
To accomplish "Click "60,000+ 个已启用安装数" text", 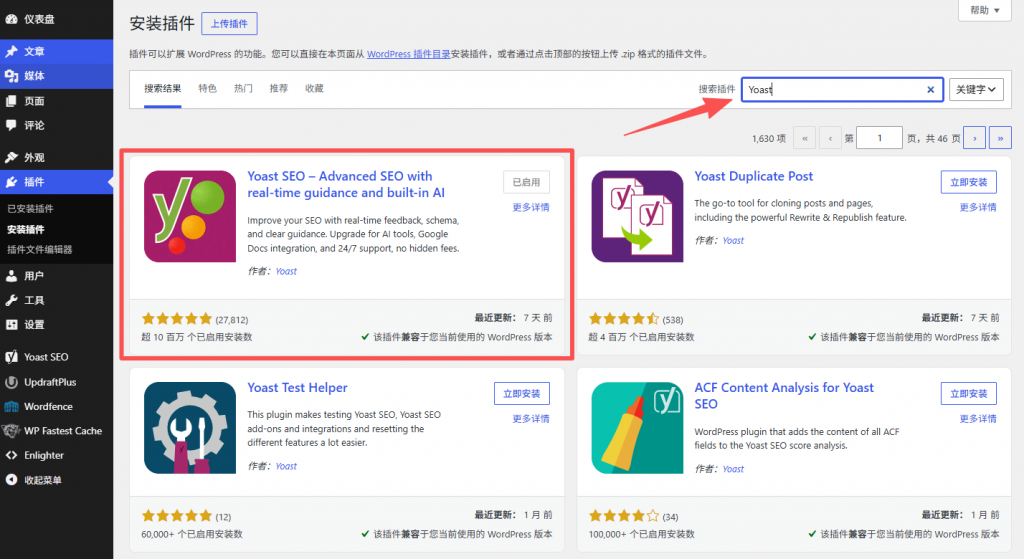I will pos(192,534).
